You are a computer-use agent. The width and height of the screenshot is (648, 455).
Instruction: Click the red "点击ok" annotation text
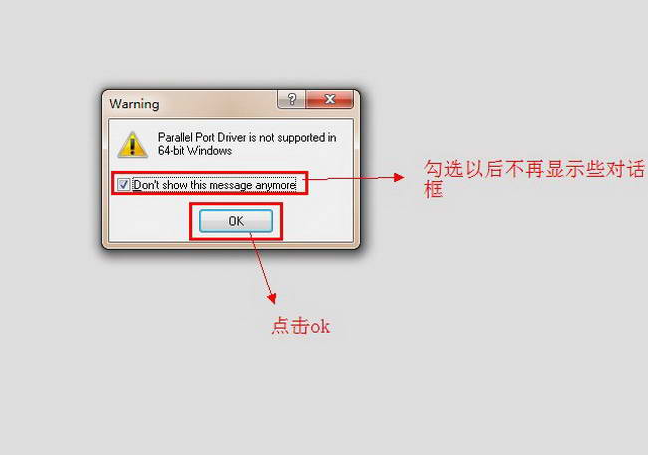[300, 326]
